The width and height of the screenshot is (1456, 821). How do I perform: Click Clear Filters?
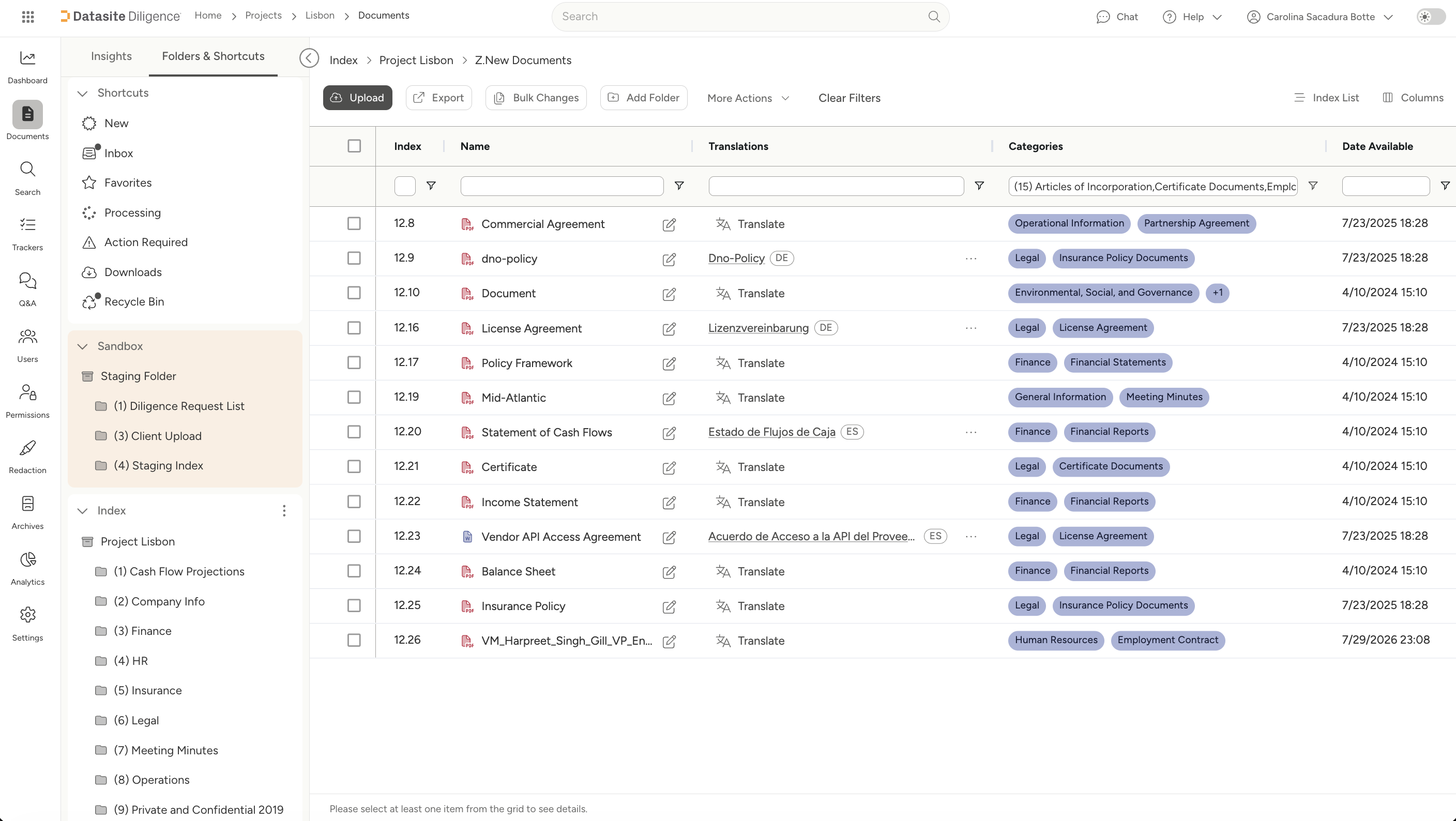[850, 98]
